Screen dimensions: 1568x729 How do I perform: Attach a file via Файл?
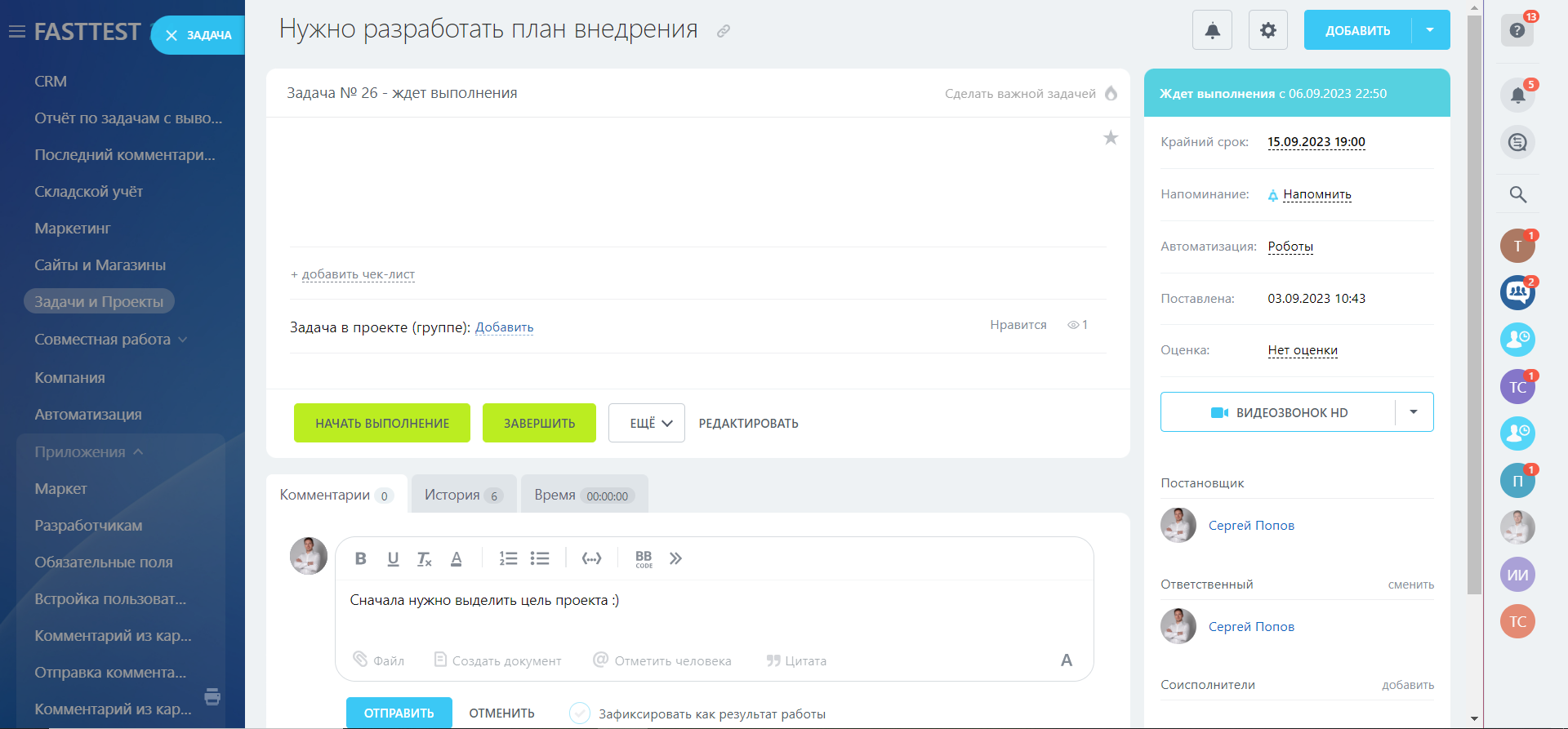tap(379, 660)
